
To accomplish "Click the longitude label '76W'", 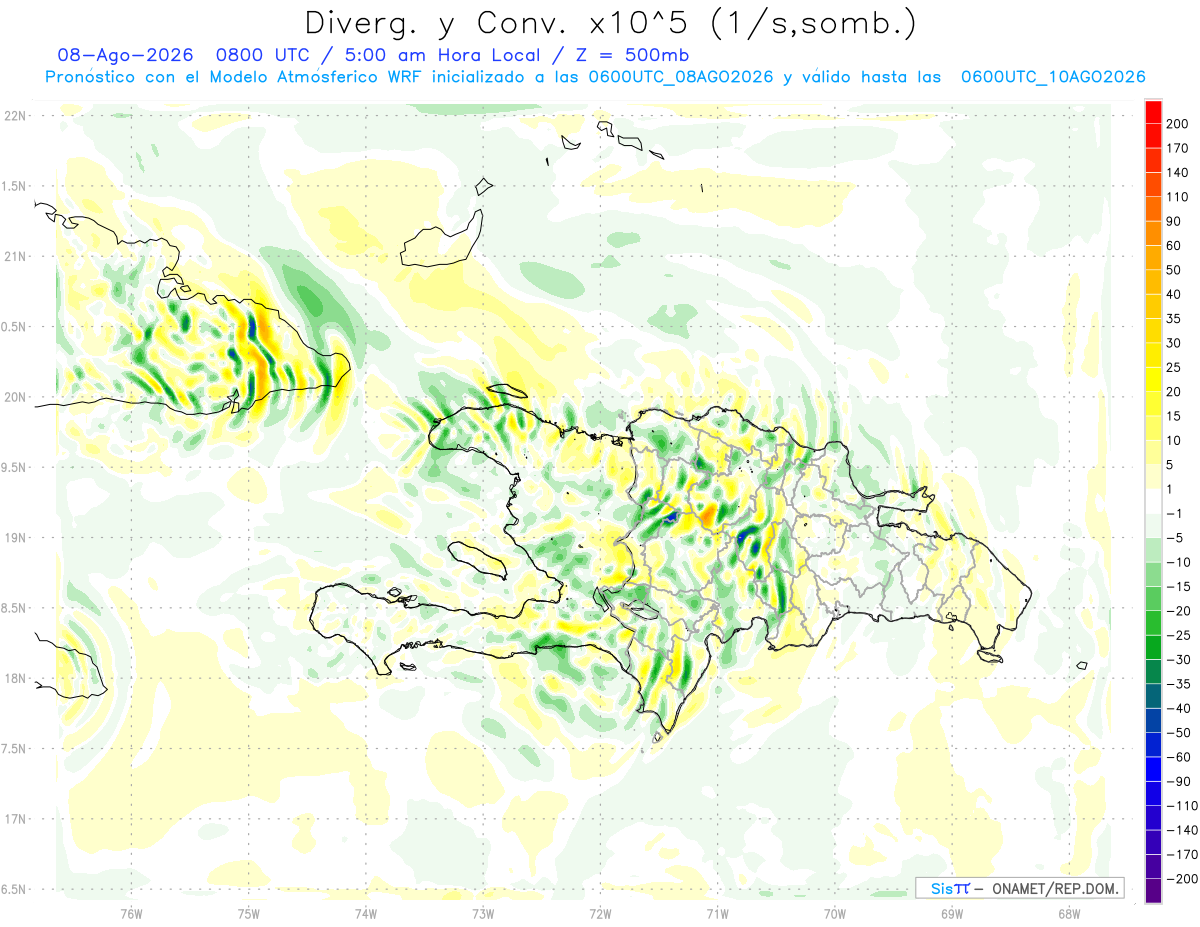I will pos(132,914).
